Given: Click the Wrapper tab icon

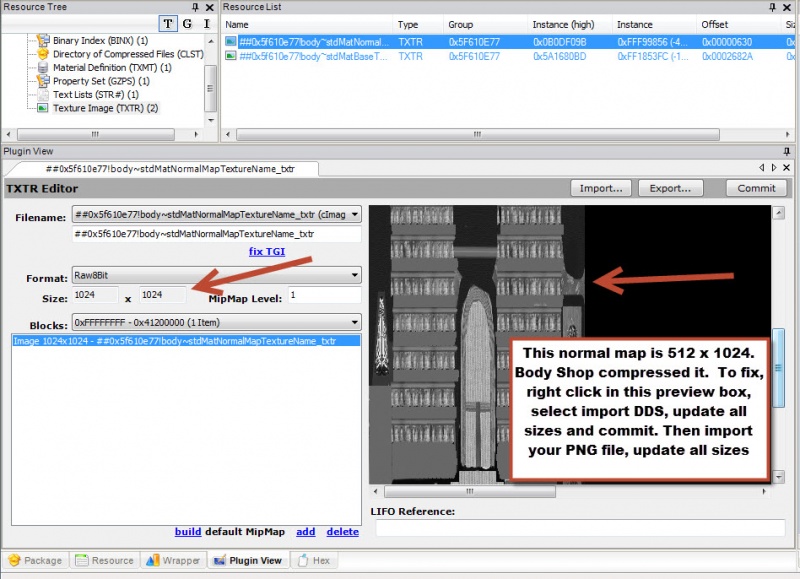Looking at the screenshot, I should pos(153,561).
